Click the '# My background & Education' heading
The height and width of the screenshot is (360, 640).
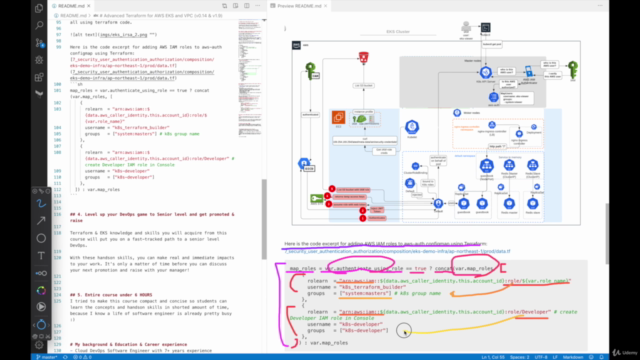129,344
